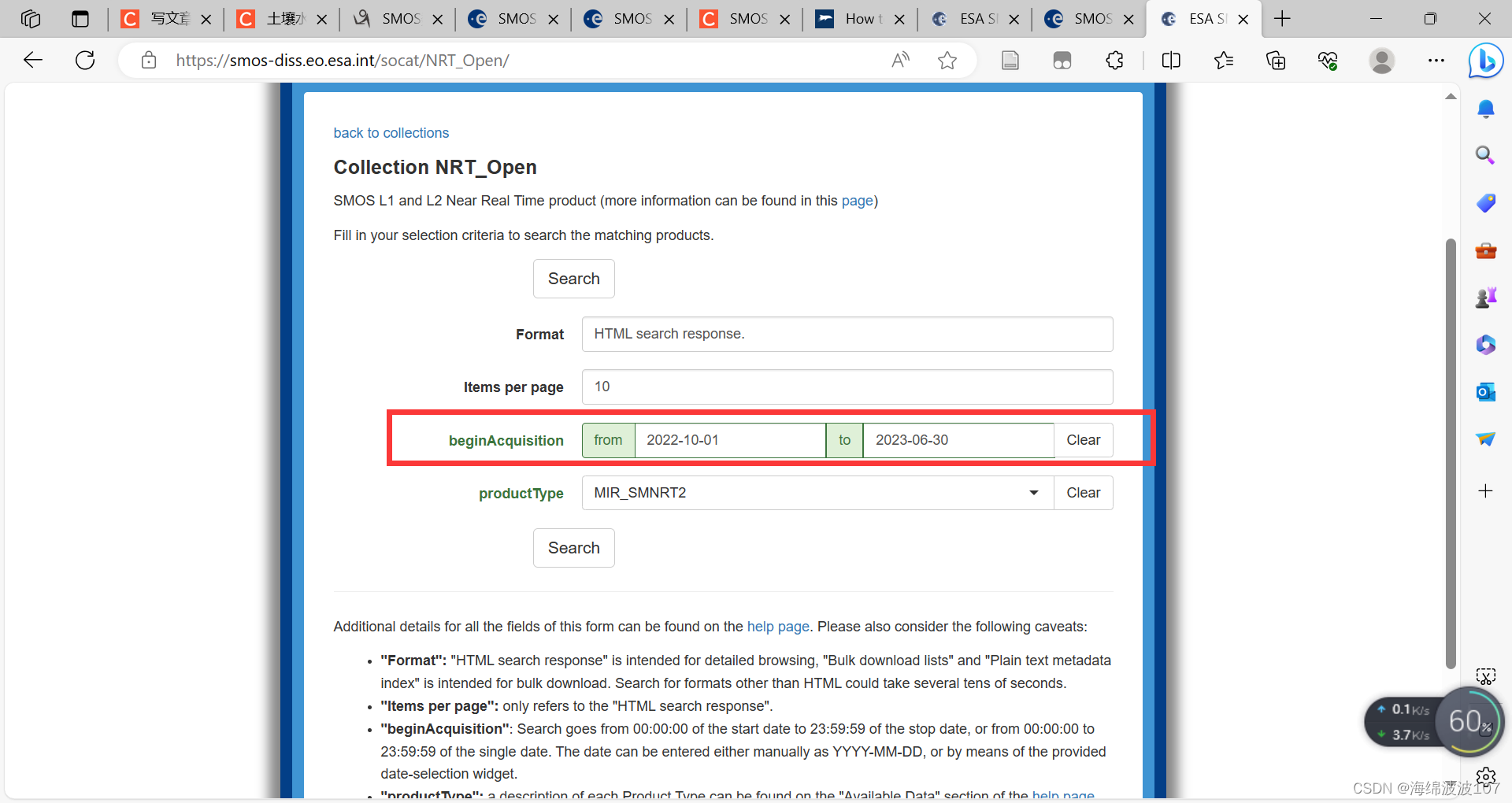Open the Outlook sidebar icon
Image resolution: width=1512 pixels, height=803 pixels.
tap(1486, 391)
